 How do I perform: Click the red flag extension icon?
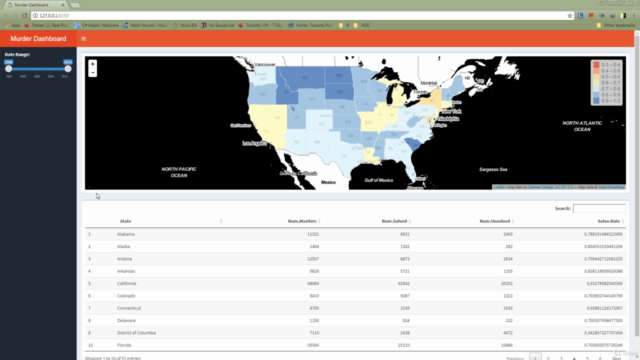pos(591,16)
